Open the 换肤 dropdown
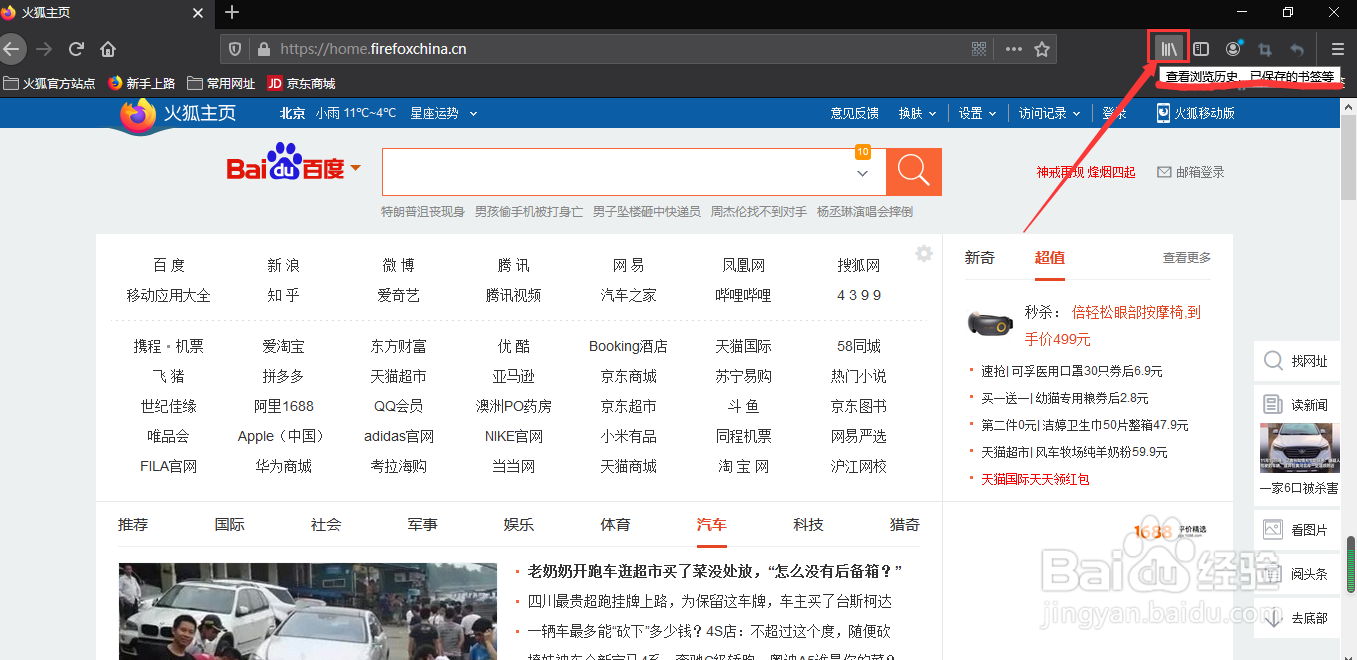This screenshot has height=660, width=1357. 916,113
